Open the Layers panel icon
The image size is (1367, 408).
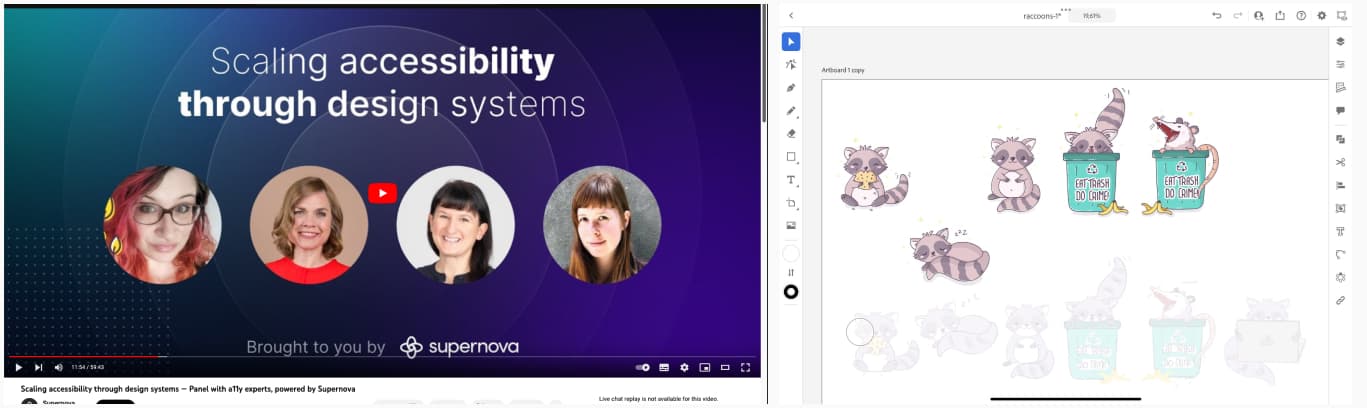(1340, 41)
